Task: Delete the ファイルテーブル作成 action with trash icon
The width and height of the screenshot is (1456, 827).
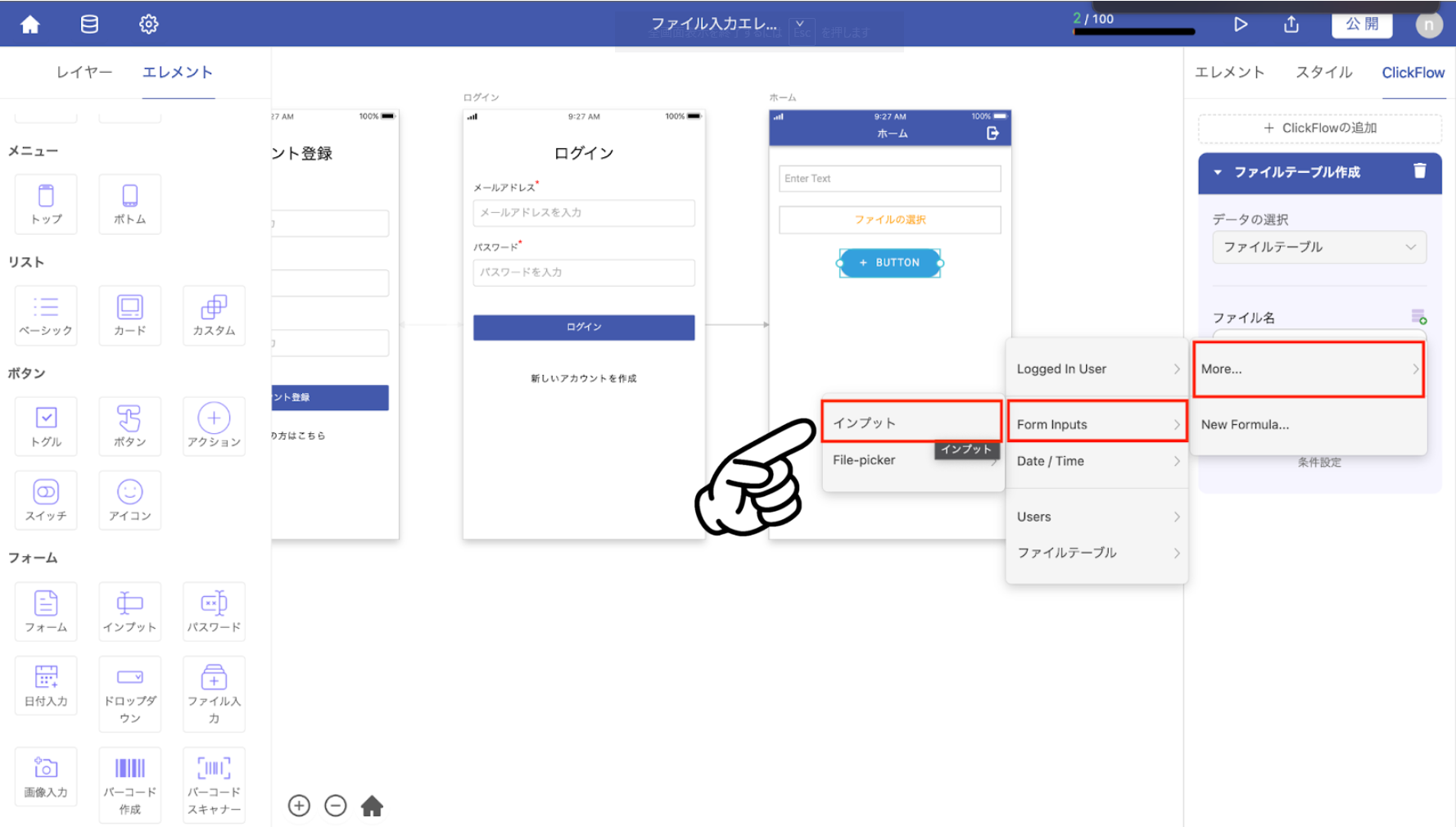Action: [x=1419, y=171]
